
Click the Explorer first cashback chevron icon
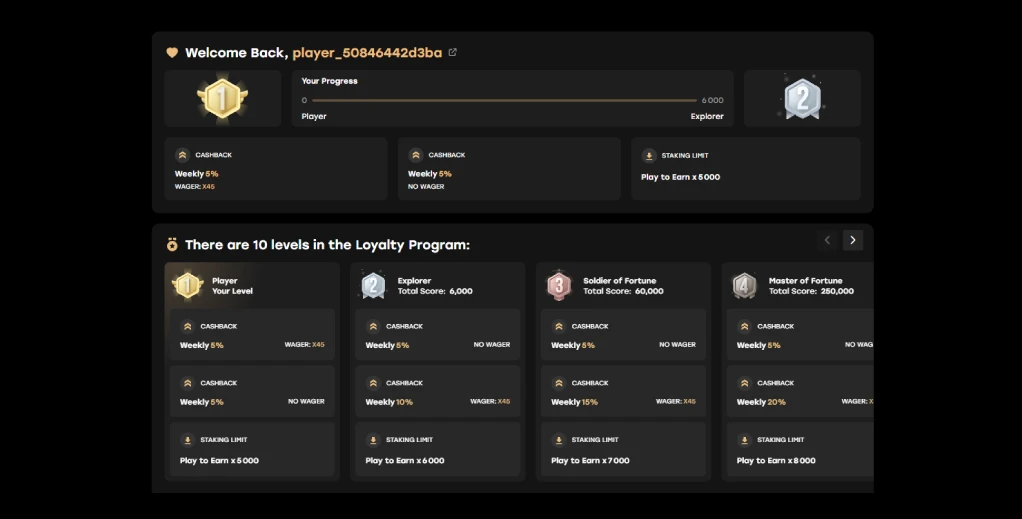[x=373, y=326]
